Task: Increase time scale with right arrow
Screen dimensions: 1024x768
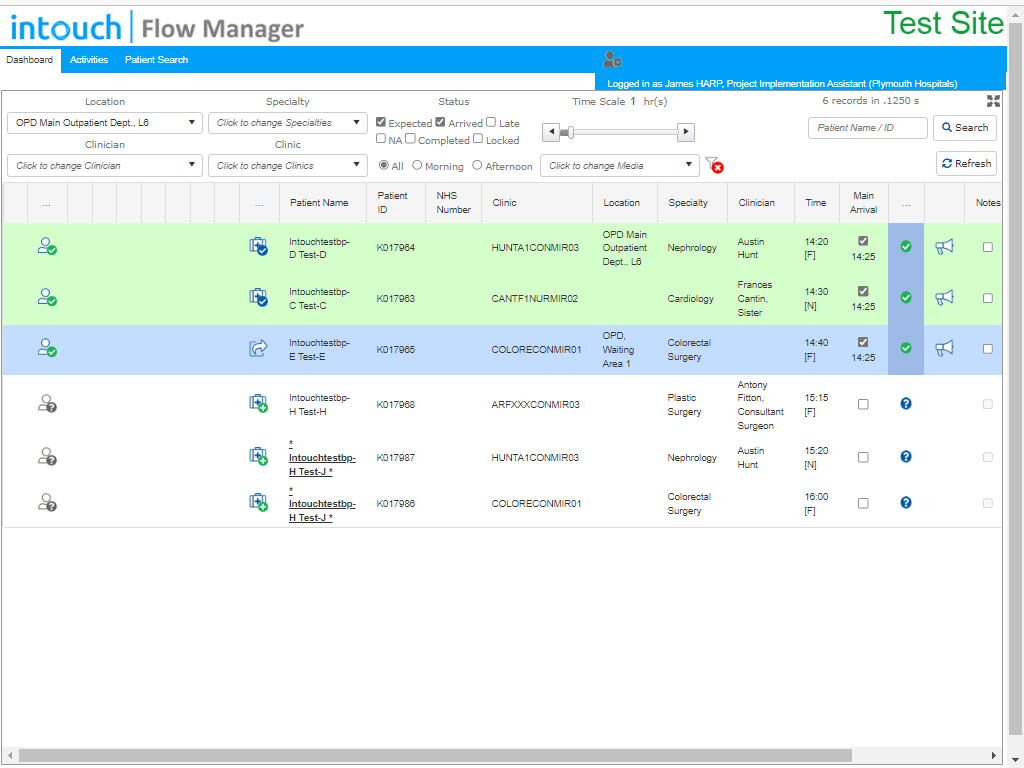Action: [x=686, y=132]
